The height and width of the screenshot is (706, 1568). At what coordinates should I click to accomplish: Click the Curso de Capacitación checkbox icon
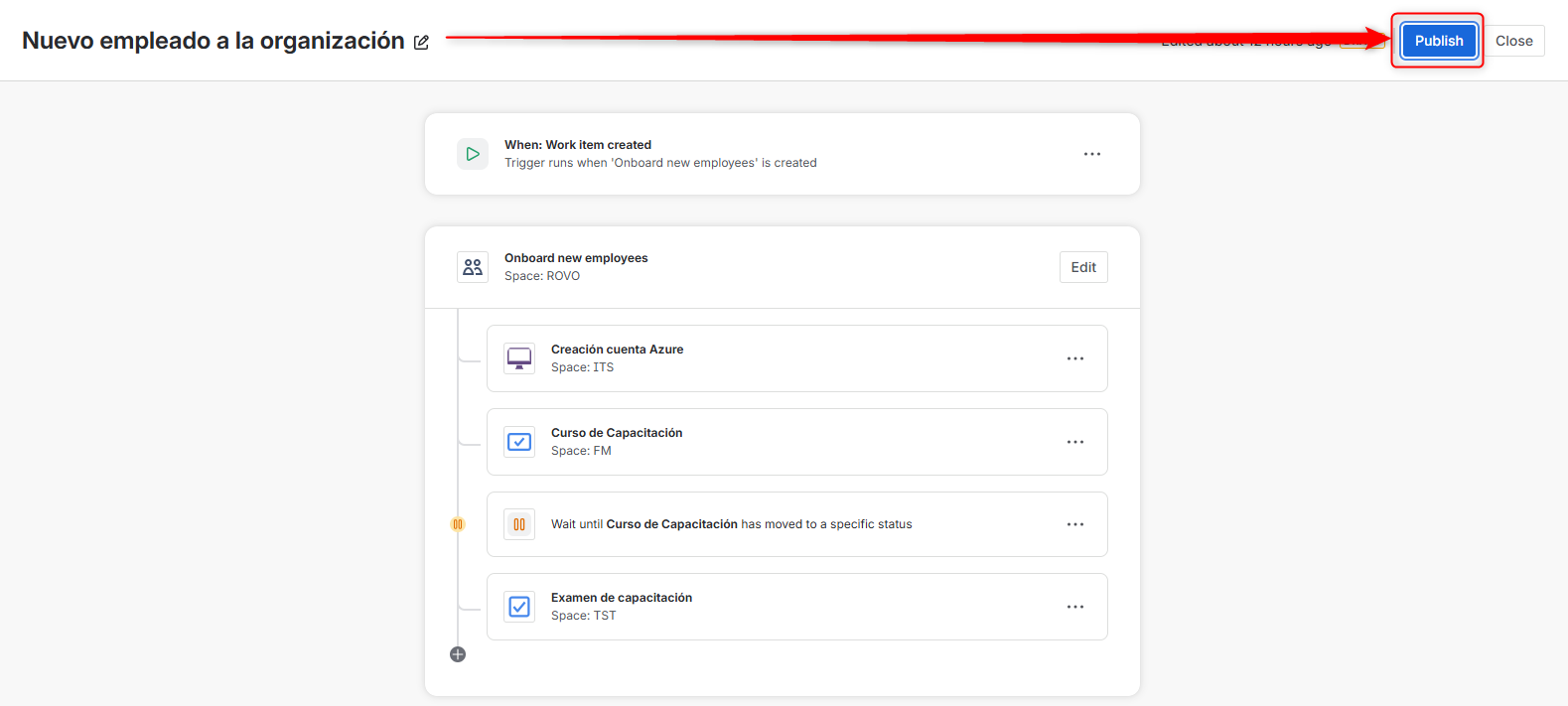519,442
